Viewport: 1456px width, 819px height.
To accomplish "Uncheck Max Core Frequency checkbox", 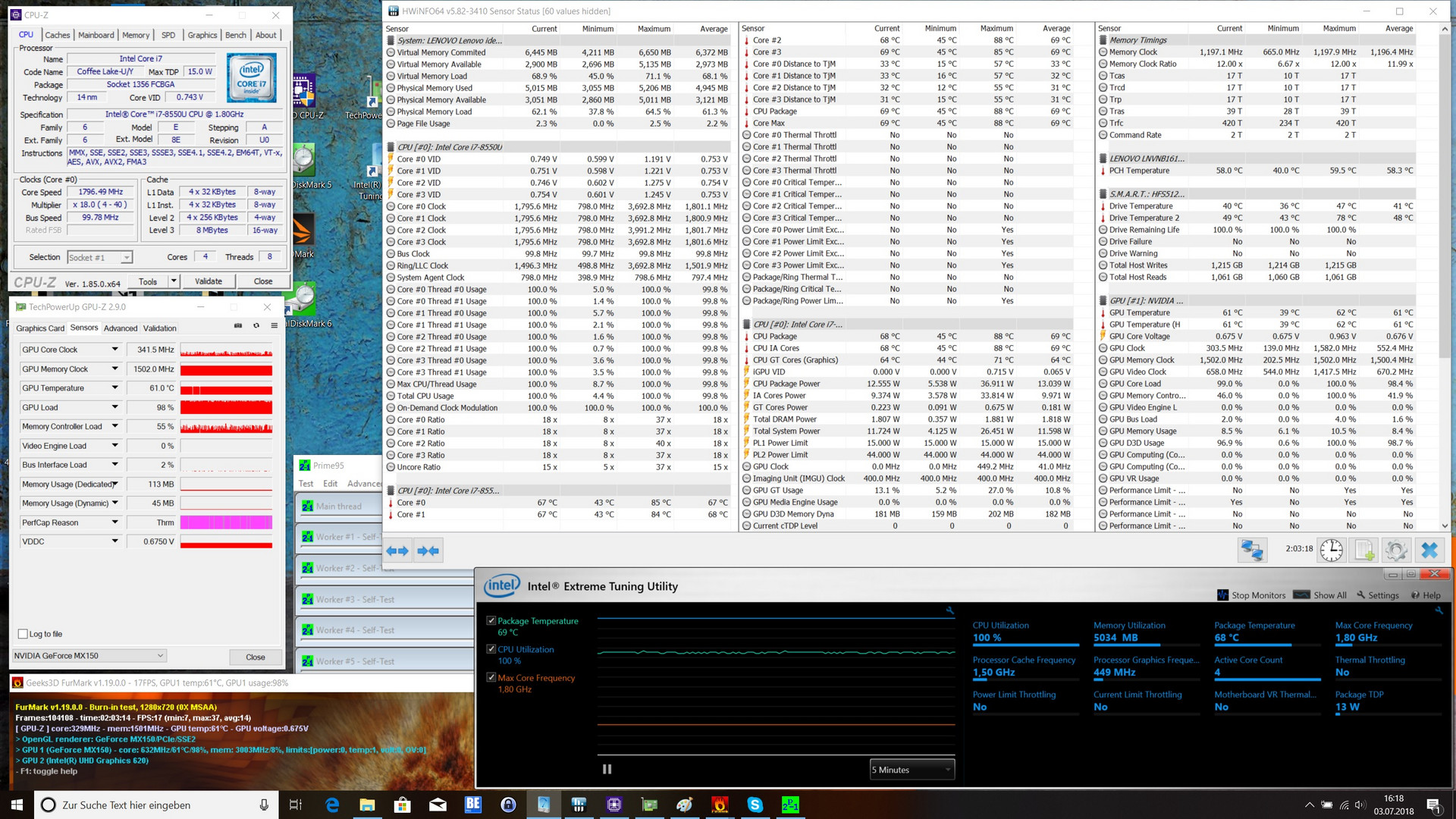I will 491,677.
